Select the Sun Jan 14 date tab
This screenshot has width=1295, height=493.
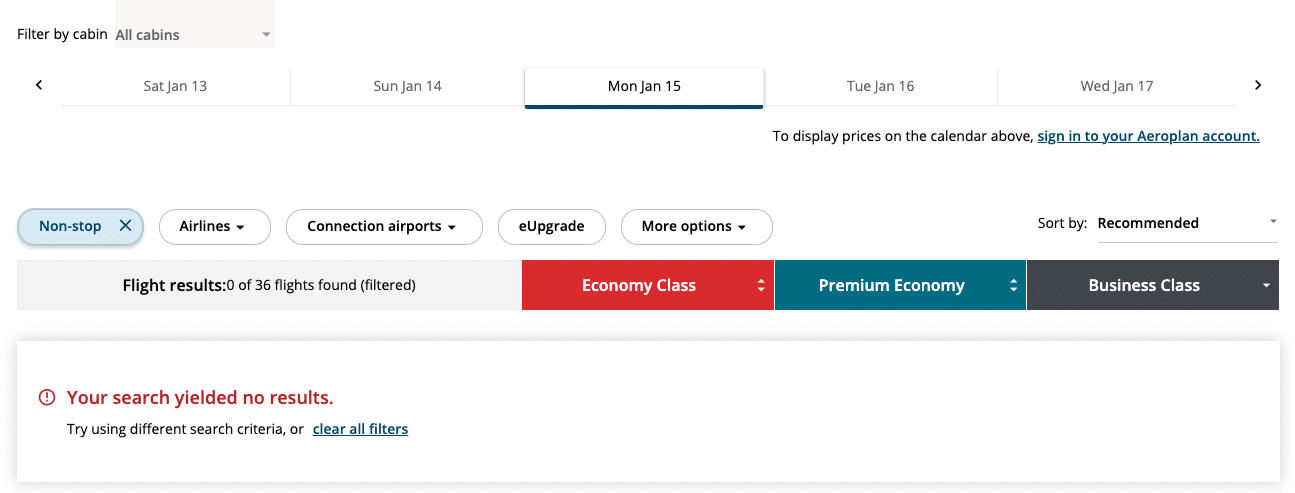407,86
